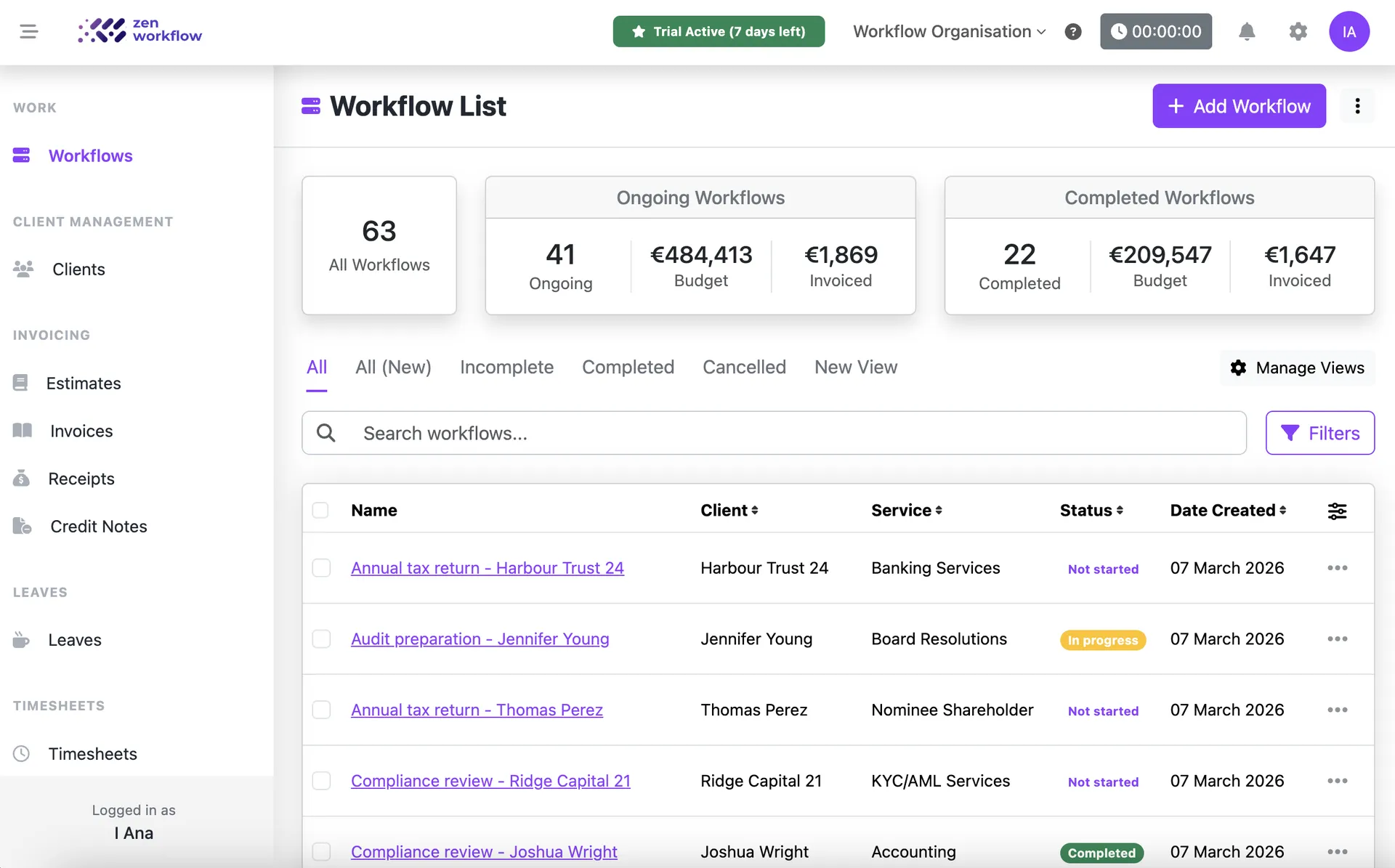Screen dimensions: 1395x868
Task: Switch to the All tab
Action: point(317,368)
